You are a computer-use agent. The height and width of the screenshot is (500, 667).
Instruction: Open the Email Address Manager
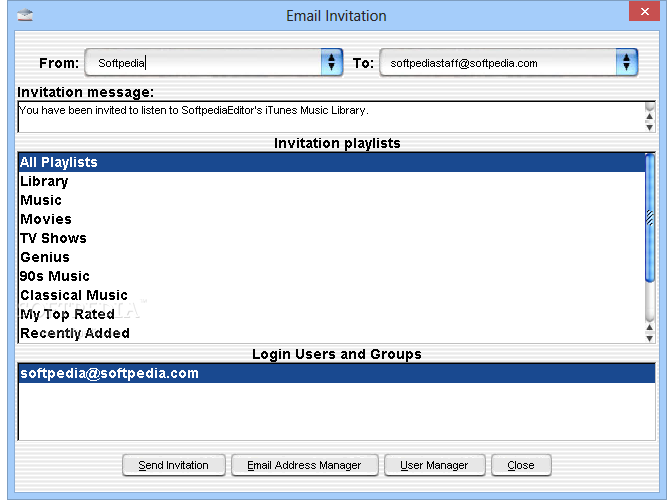[x=304, y=465]
